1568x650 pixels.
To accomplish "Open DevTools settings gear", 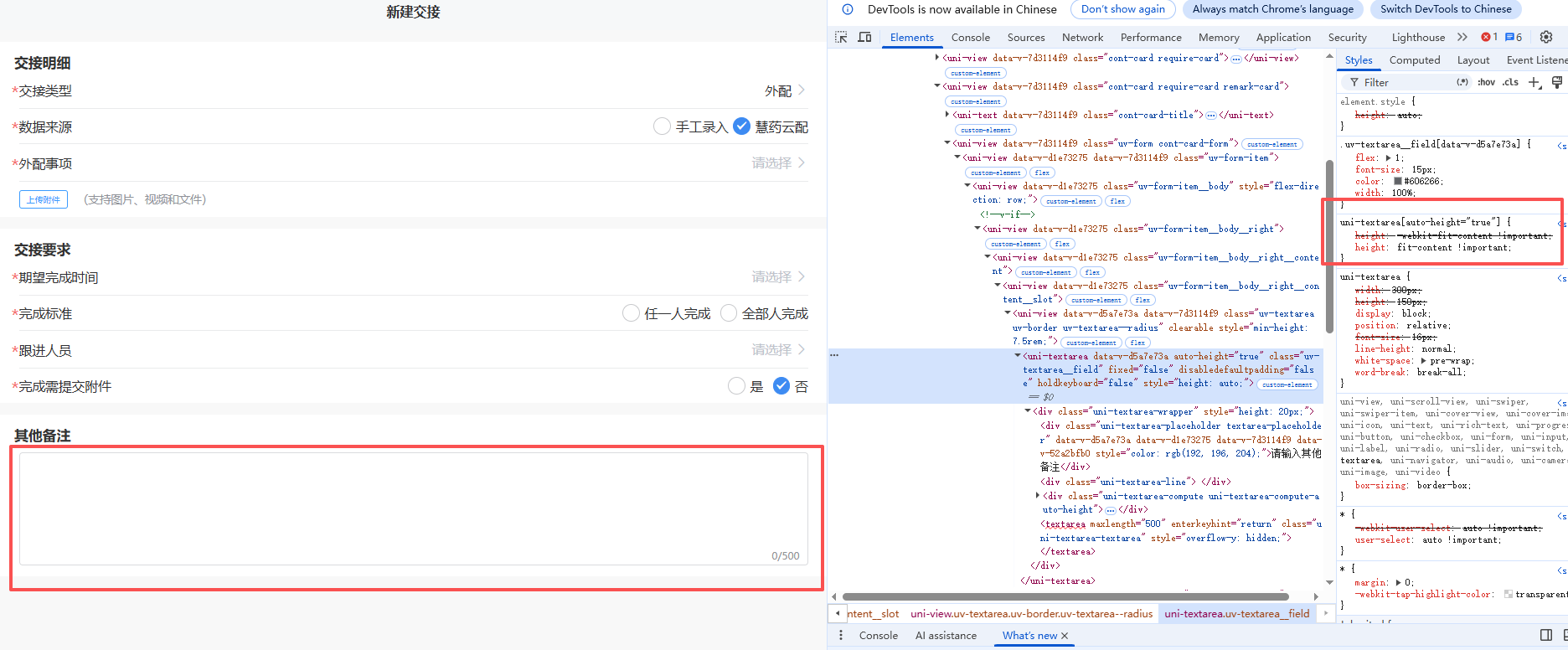I will point(1546,37).
